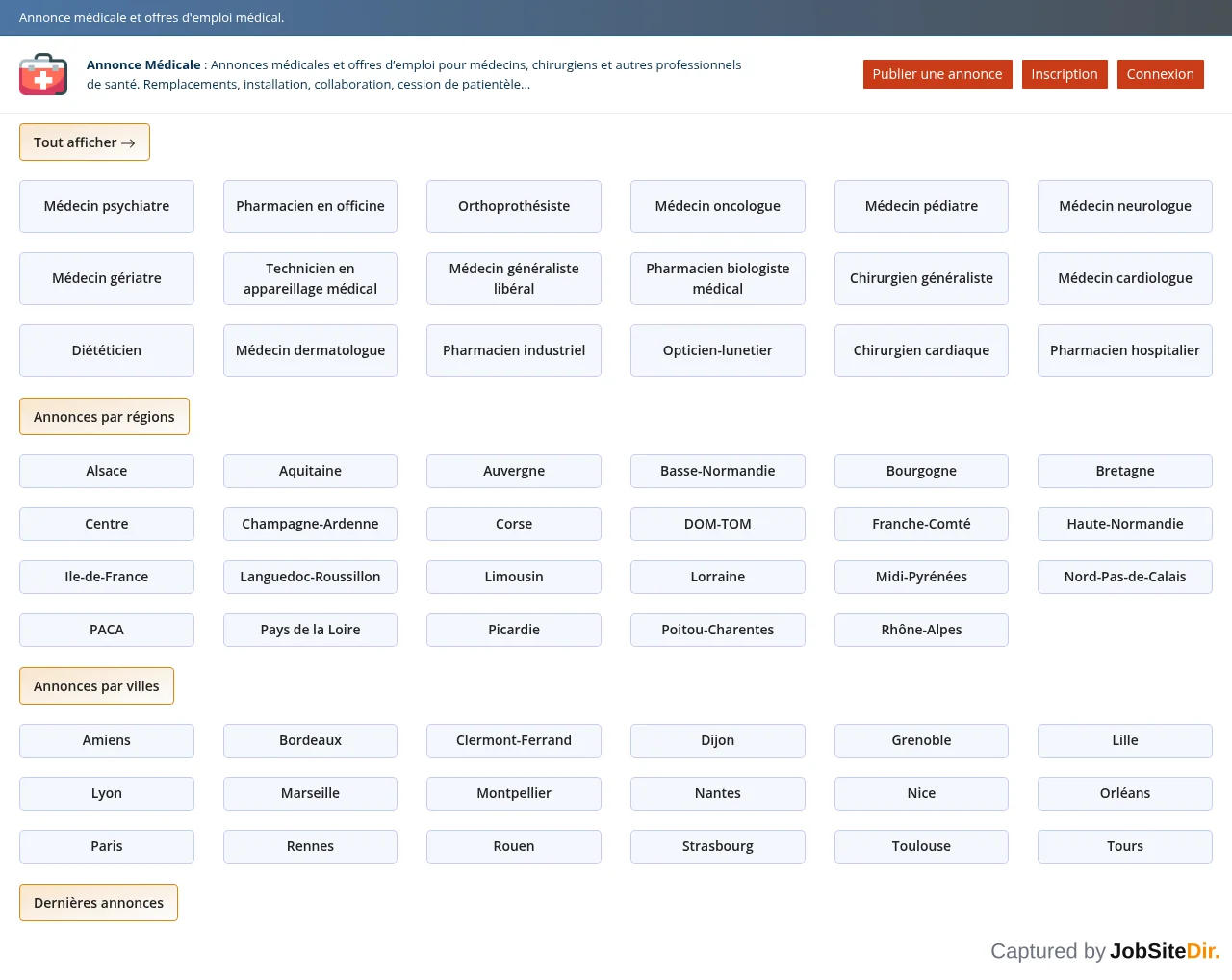Viewport: 1232px width, 980px height.
Task: Click the Annonces par villes heading button
Action: click(x=96, y=686)
